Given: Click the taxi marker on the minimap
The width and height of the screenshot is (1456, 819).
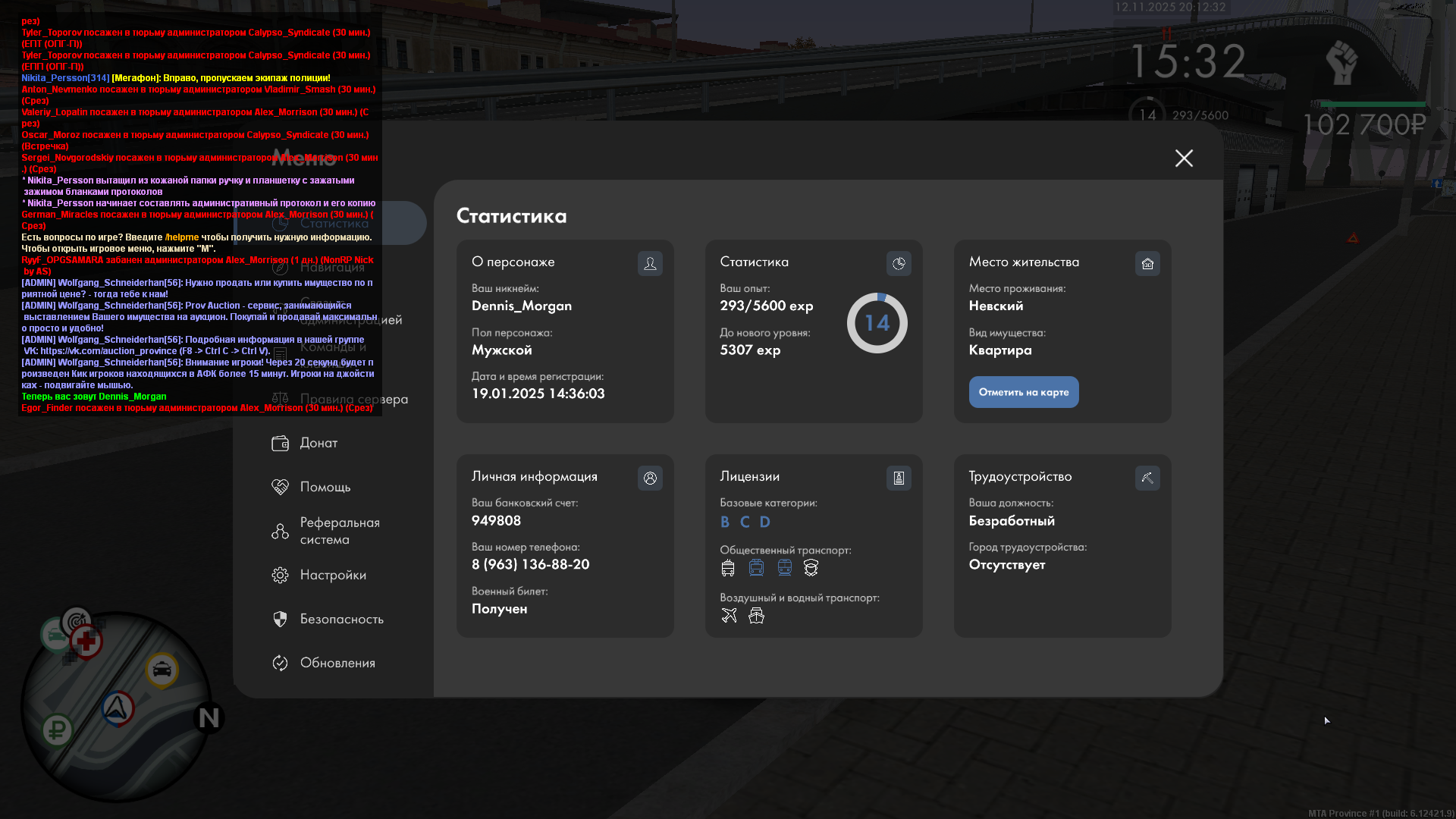Looking at the screenshot, I should [162, 670].
